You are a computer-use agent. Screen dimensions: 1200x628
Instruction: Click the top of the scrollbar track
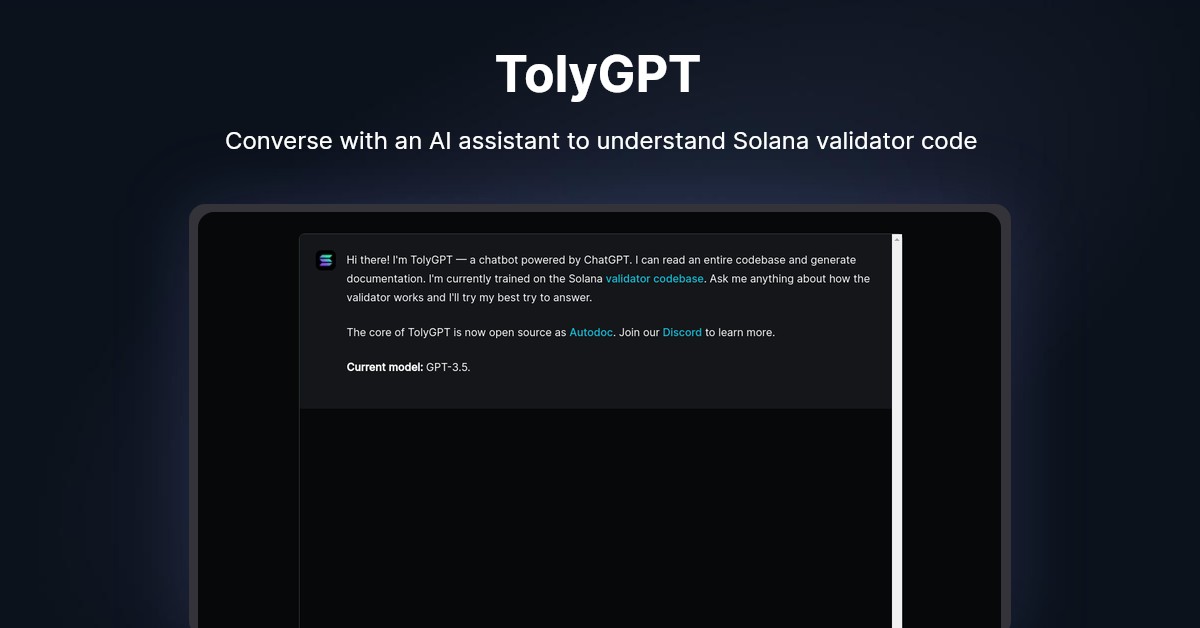pos(897,240)
